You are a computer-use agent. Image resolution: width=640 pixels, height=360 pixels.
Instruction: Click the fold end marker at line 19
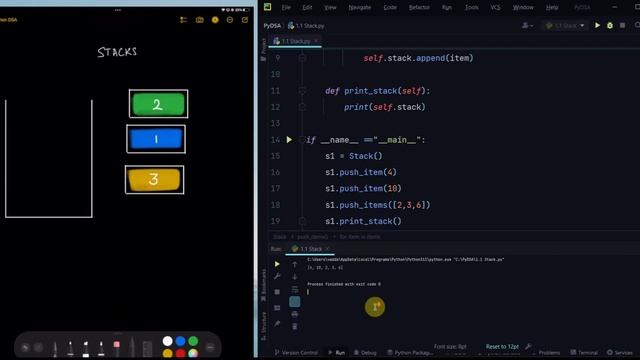[x=302, y=221]
